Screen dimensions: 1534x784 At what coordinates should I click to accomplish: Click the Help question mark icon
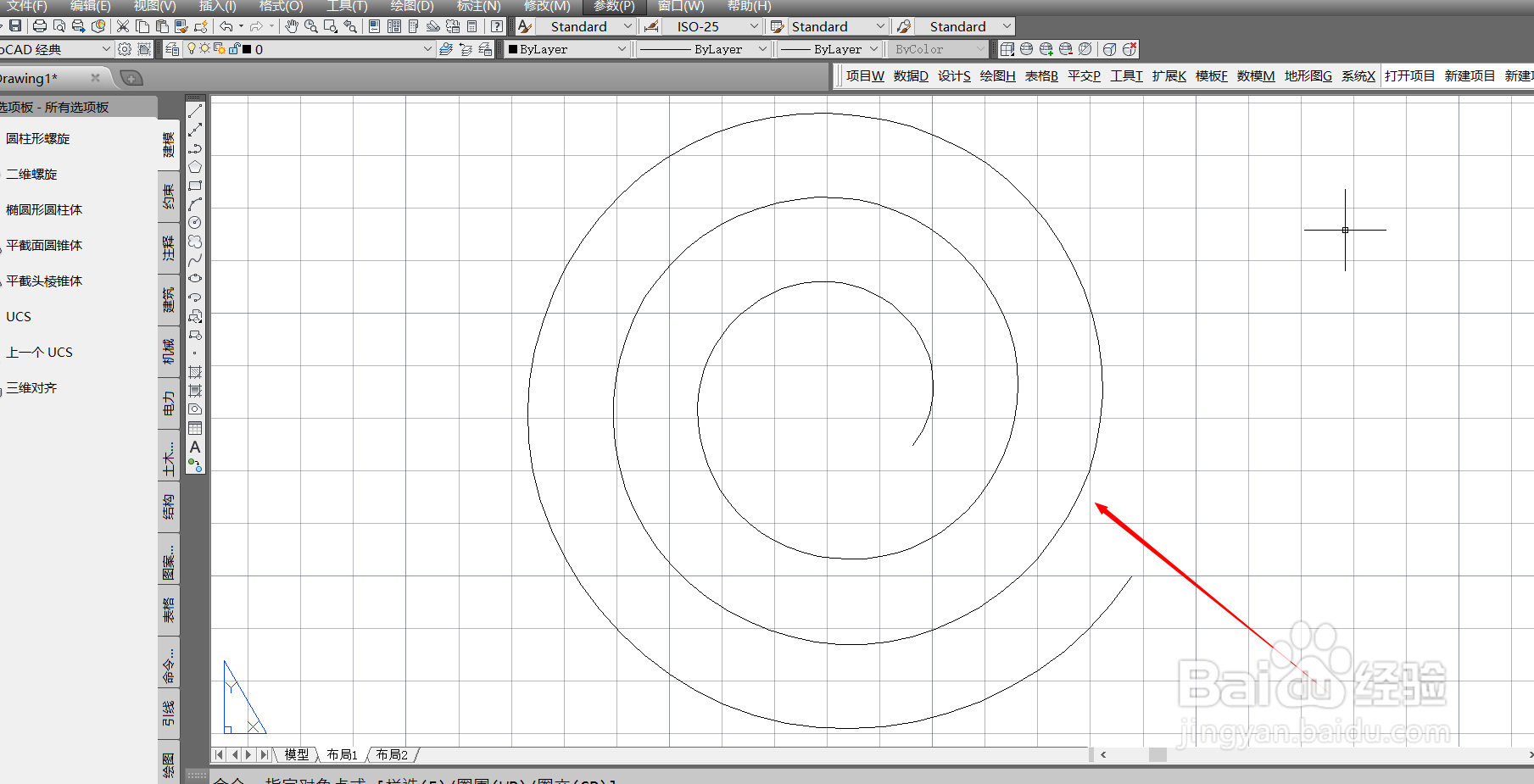[x=497, y=26]
